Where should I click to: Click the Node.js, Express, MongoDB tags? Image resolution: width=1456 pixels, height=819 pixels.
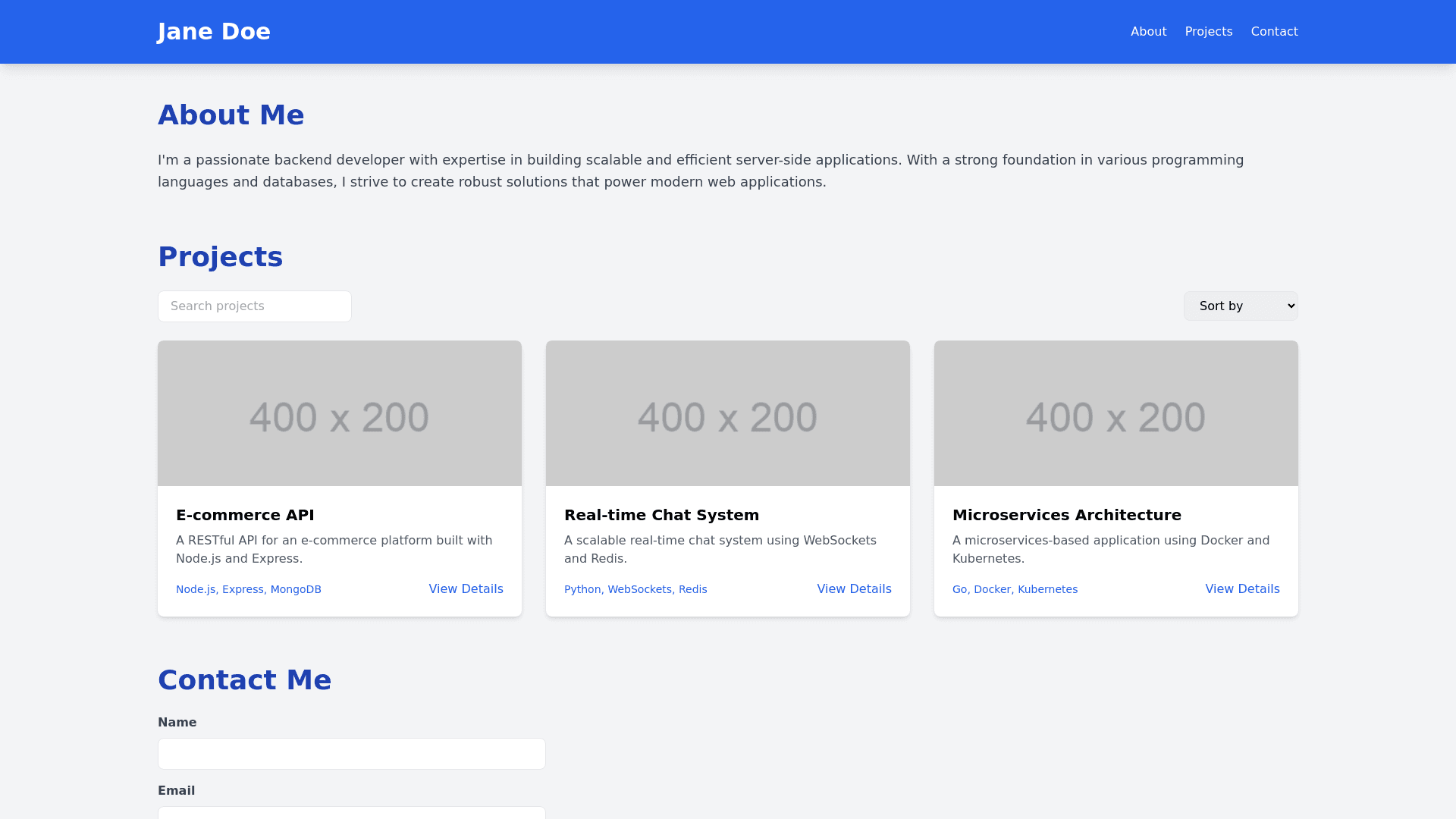(249, 589)
